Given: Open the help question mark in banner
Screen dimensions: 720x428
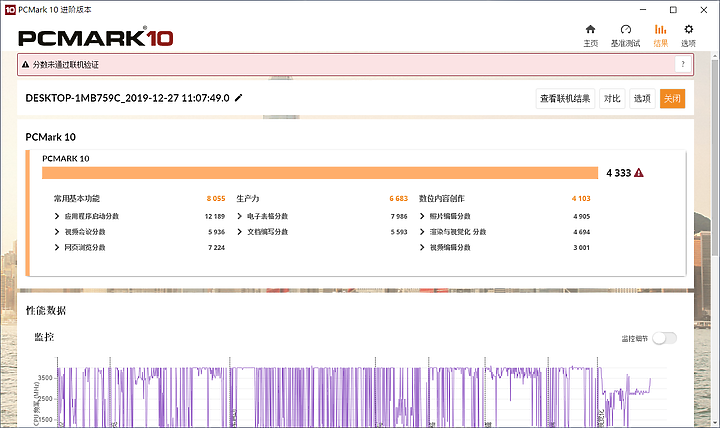Looking at the screenshot, I should click(x=683, y=64).
